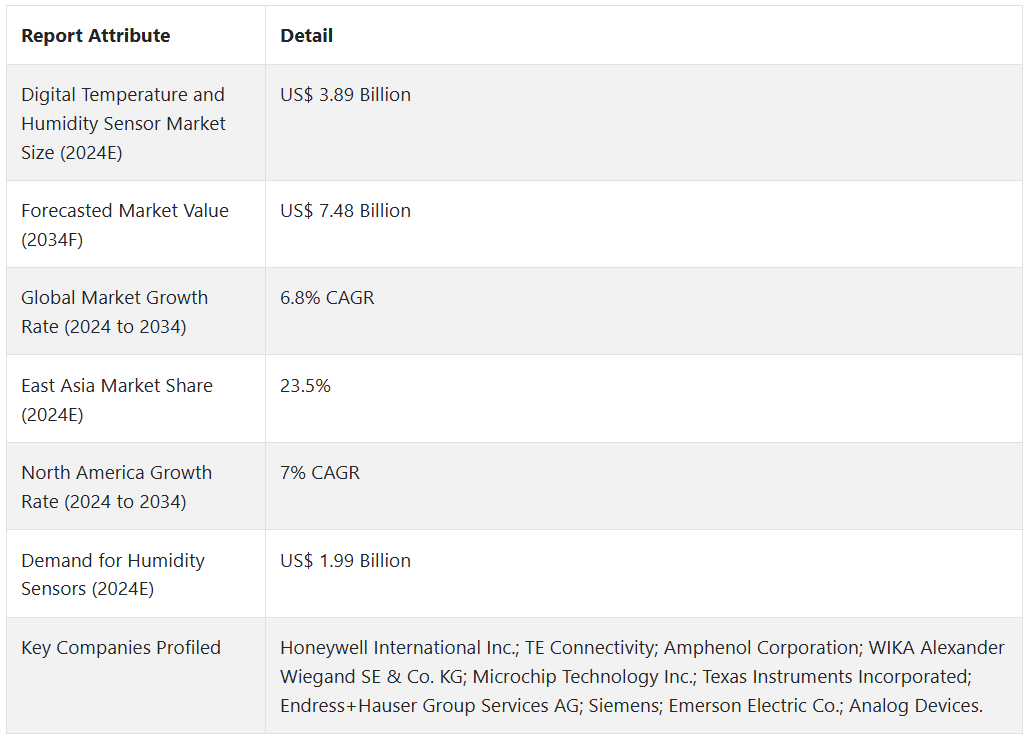Click the US$ 3.89 Billion value

(x=345, y=95)
